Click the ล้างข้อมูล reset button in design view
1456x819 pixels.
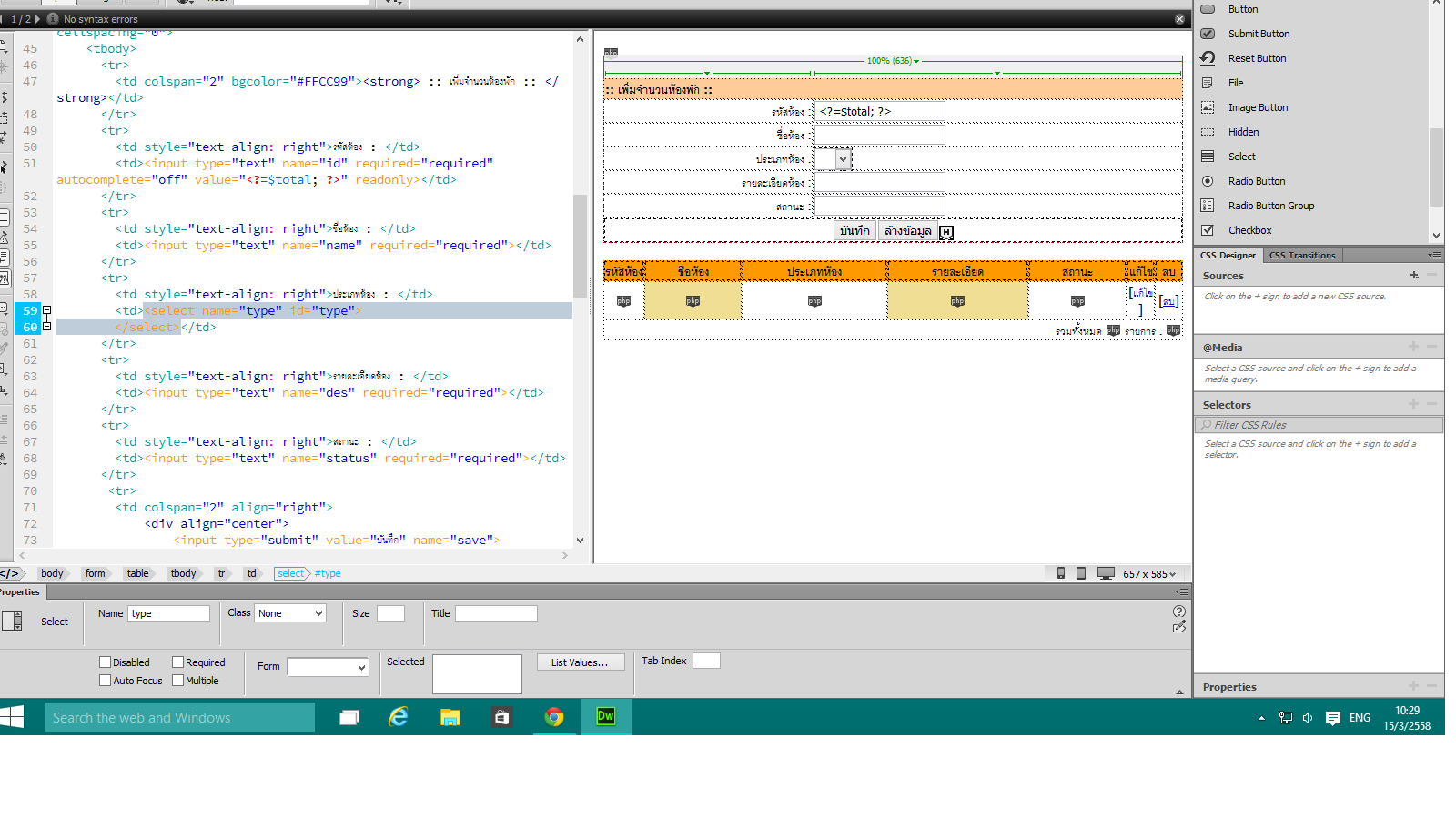pyautogui.click(x=907, y=231)
